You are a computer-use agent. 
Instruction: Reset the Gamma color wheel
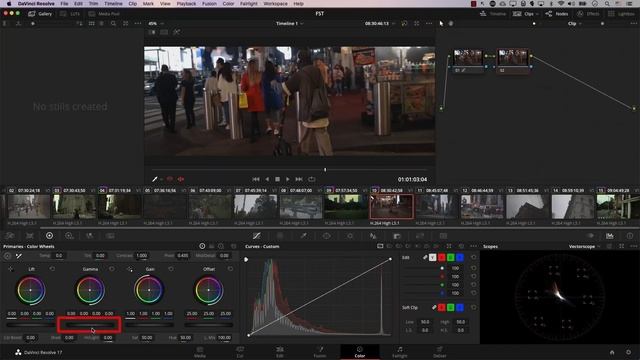(x=112, y=269)
